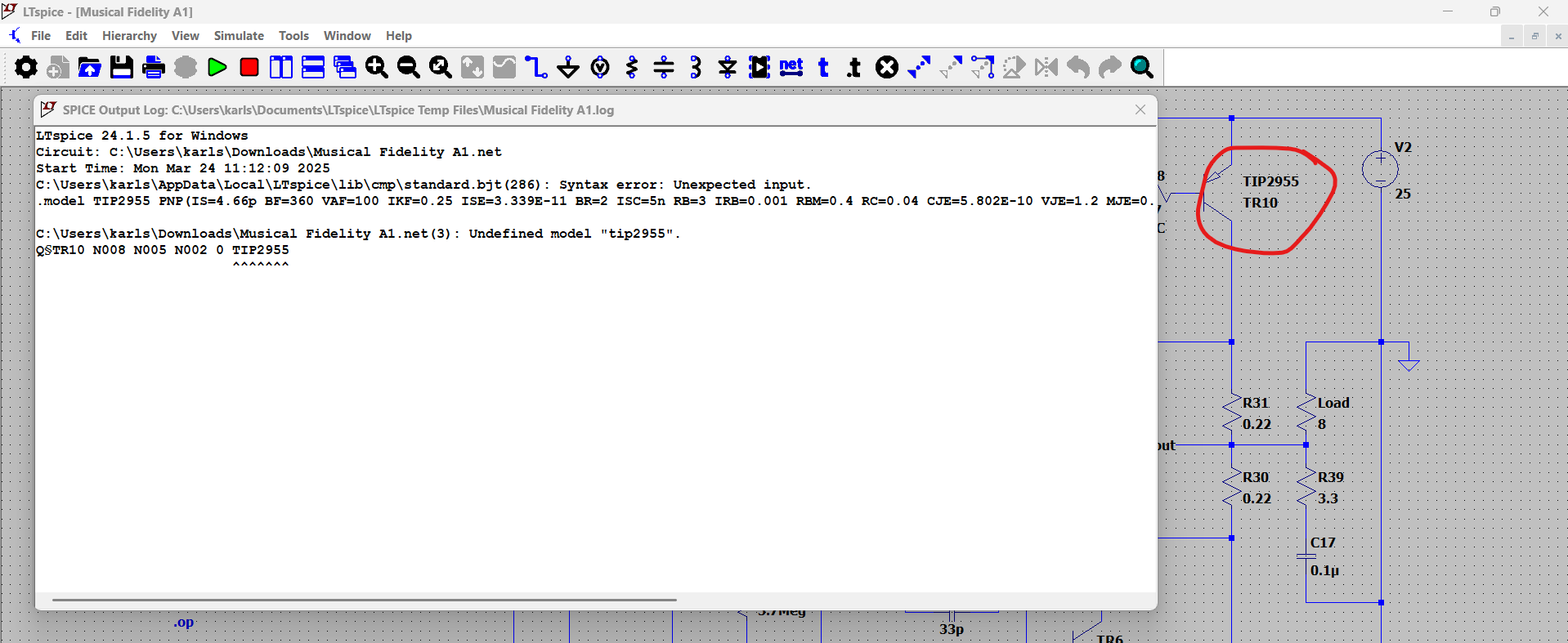Open the Find search magnifier icon
This screenshot has width=1568, height=643.
click(x=1142, y=67)
